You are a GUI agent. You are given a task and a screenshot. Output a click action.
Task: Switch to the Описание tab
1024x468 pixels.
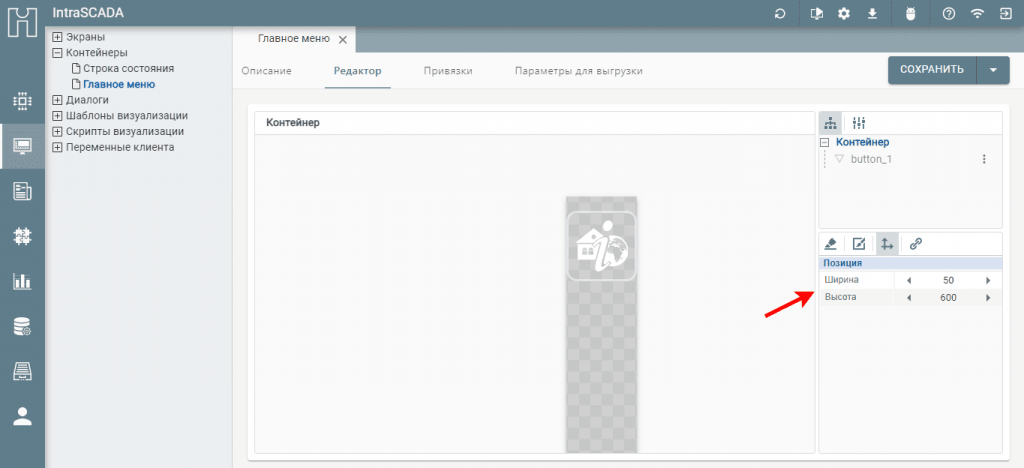(x=266, y=71)
